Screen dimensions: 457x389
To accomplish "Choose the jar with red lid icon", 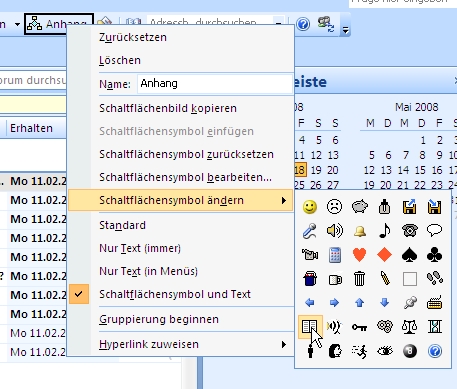I will 310,279.
